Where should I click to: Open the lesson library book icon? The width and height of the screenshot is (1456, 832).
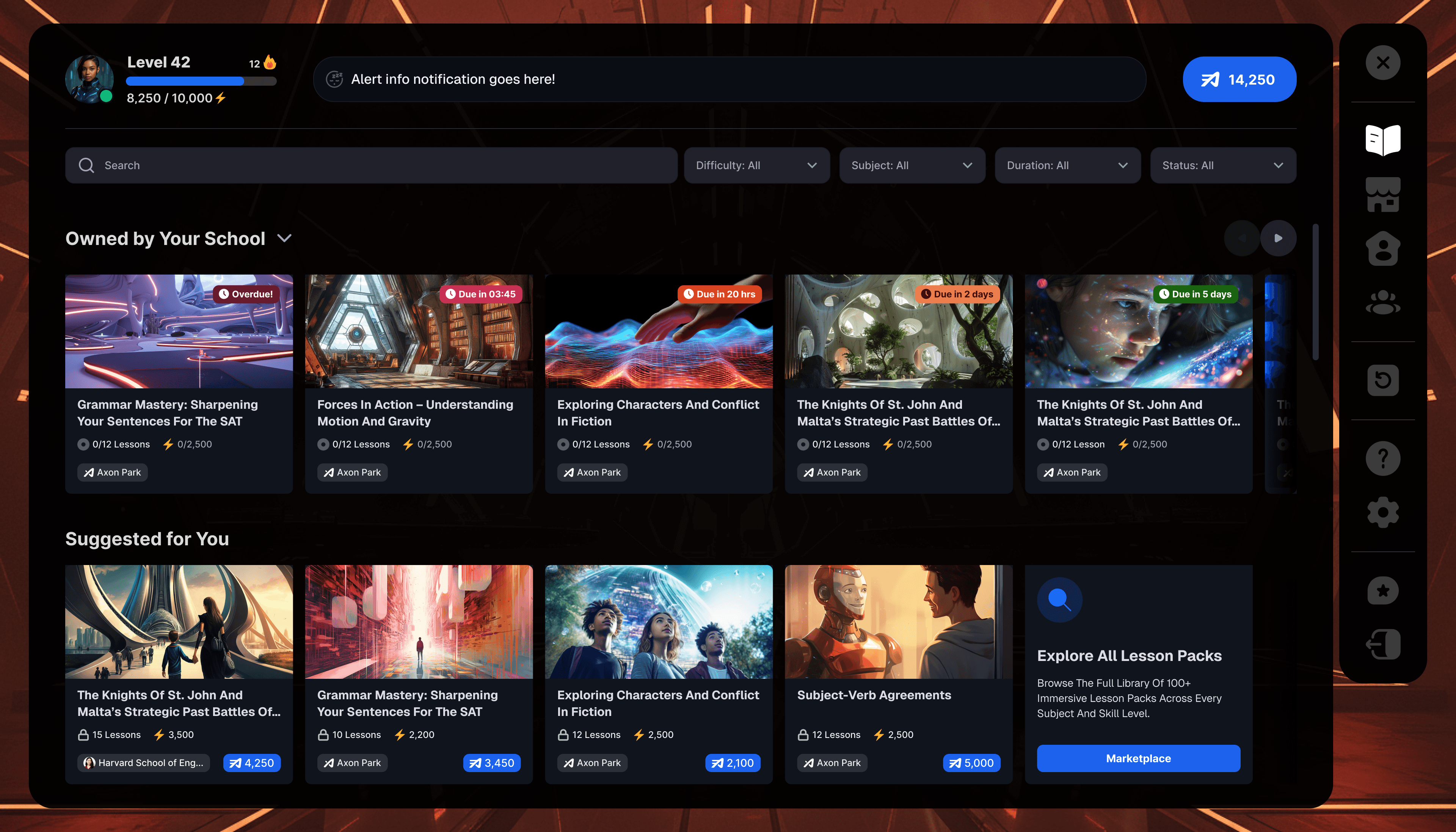(1382, 140)
